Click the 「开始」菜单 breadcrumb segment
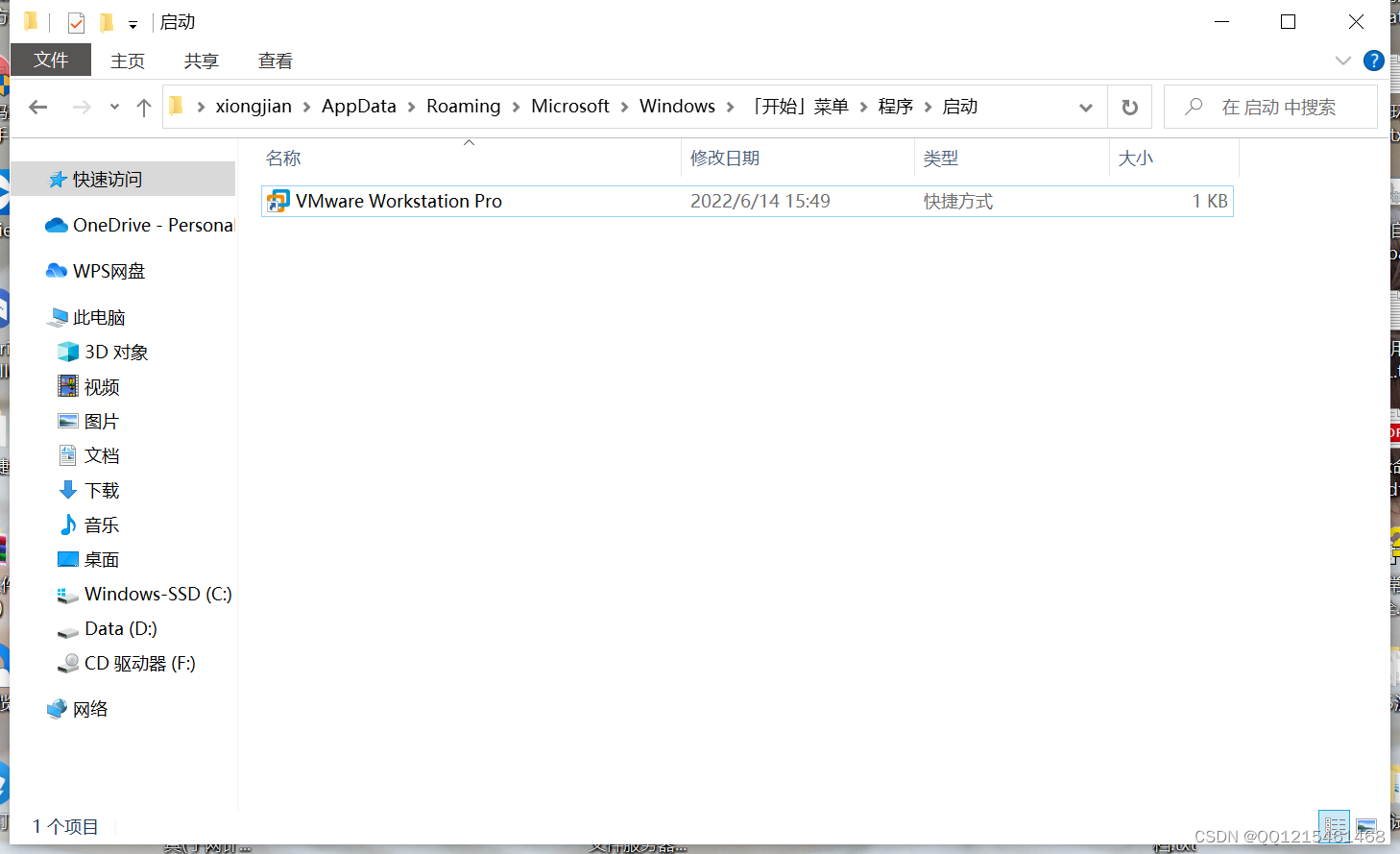1400x854 pixels. (x=799, y=106)
